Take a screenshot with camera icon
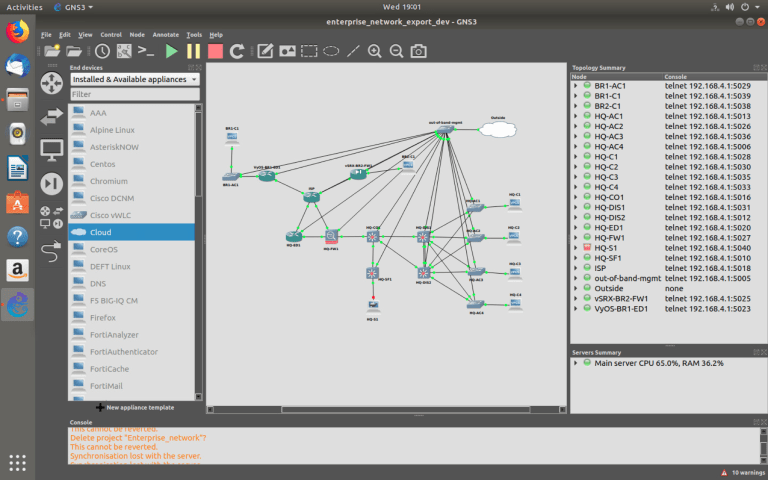Viewport: 768px width, 480px height. click(x=418, y=51)
